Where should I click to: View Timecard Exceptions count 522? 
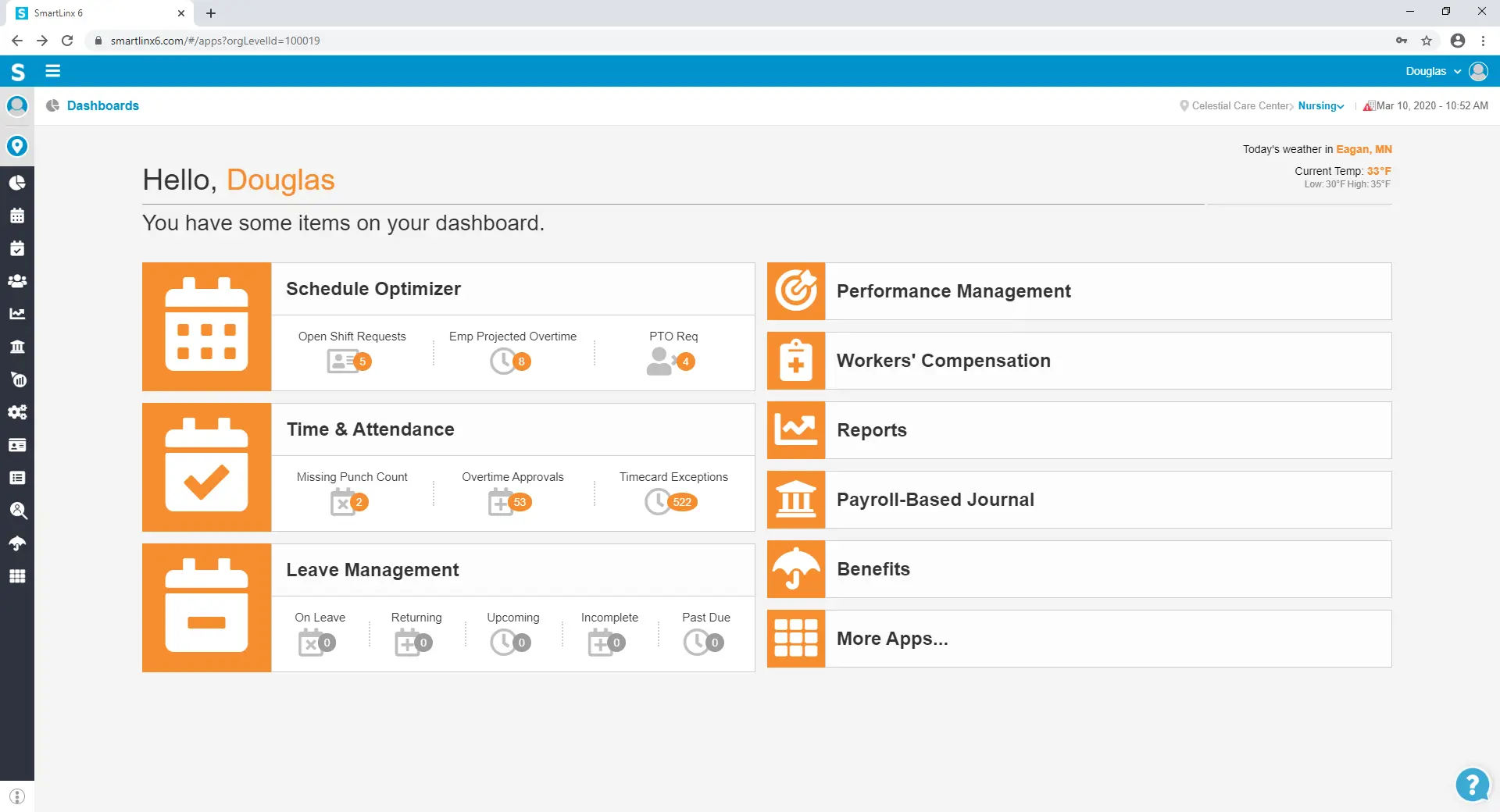pyautogui.click(x=672, y=501)
